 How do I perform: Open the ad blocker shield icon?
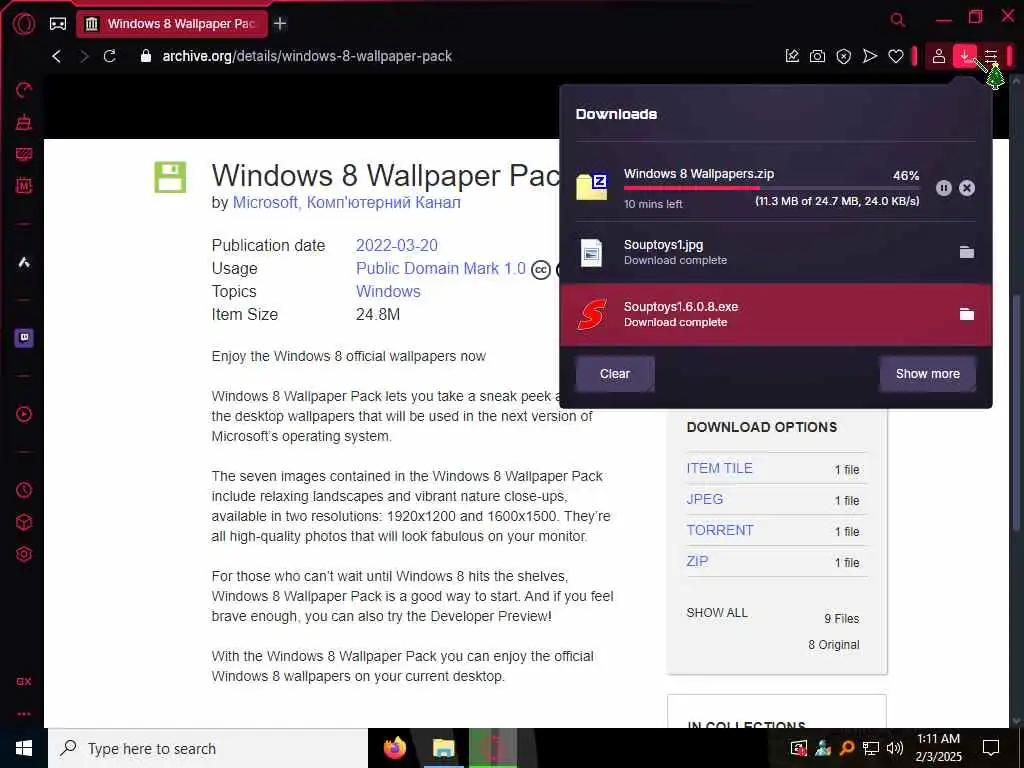844,56
